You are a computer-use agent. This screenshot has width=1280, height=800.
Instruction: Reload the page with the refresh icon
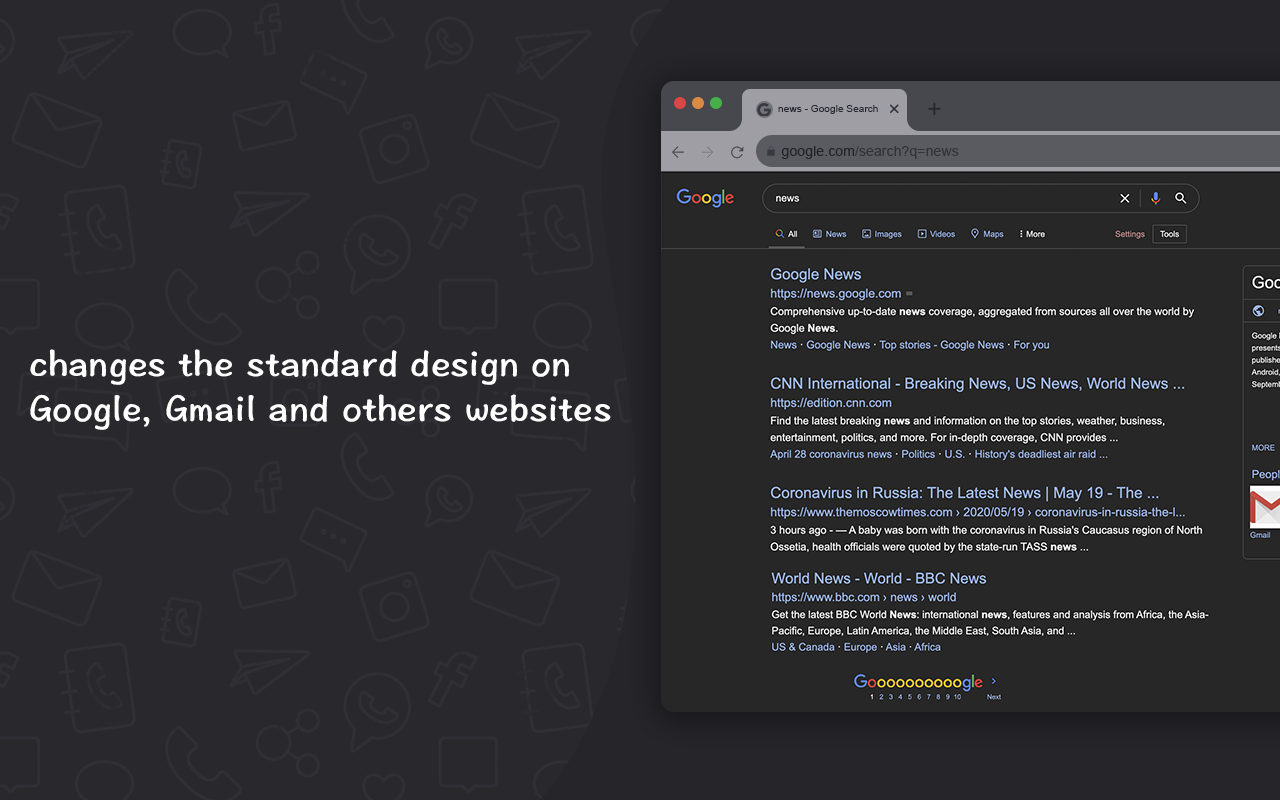737,152
